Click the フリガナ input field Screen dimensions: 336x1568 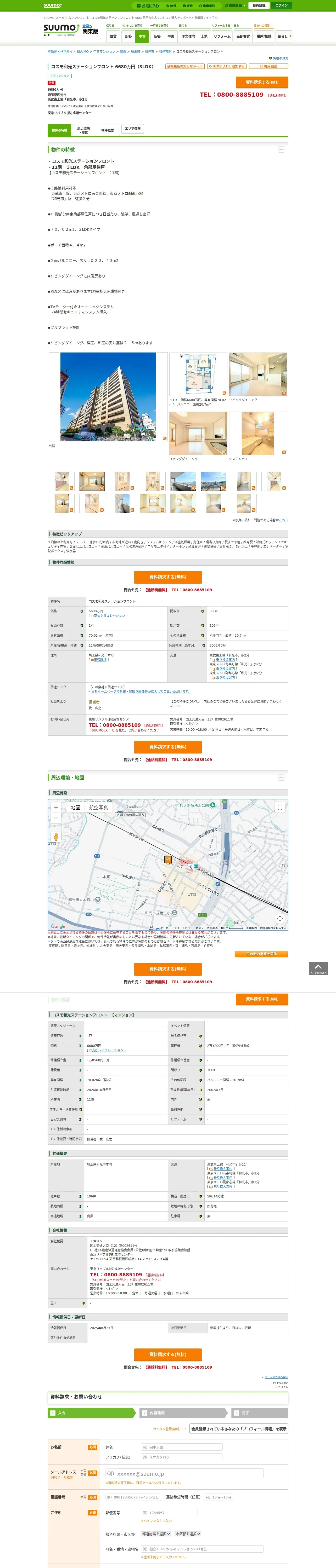pos(182,1457)
